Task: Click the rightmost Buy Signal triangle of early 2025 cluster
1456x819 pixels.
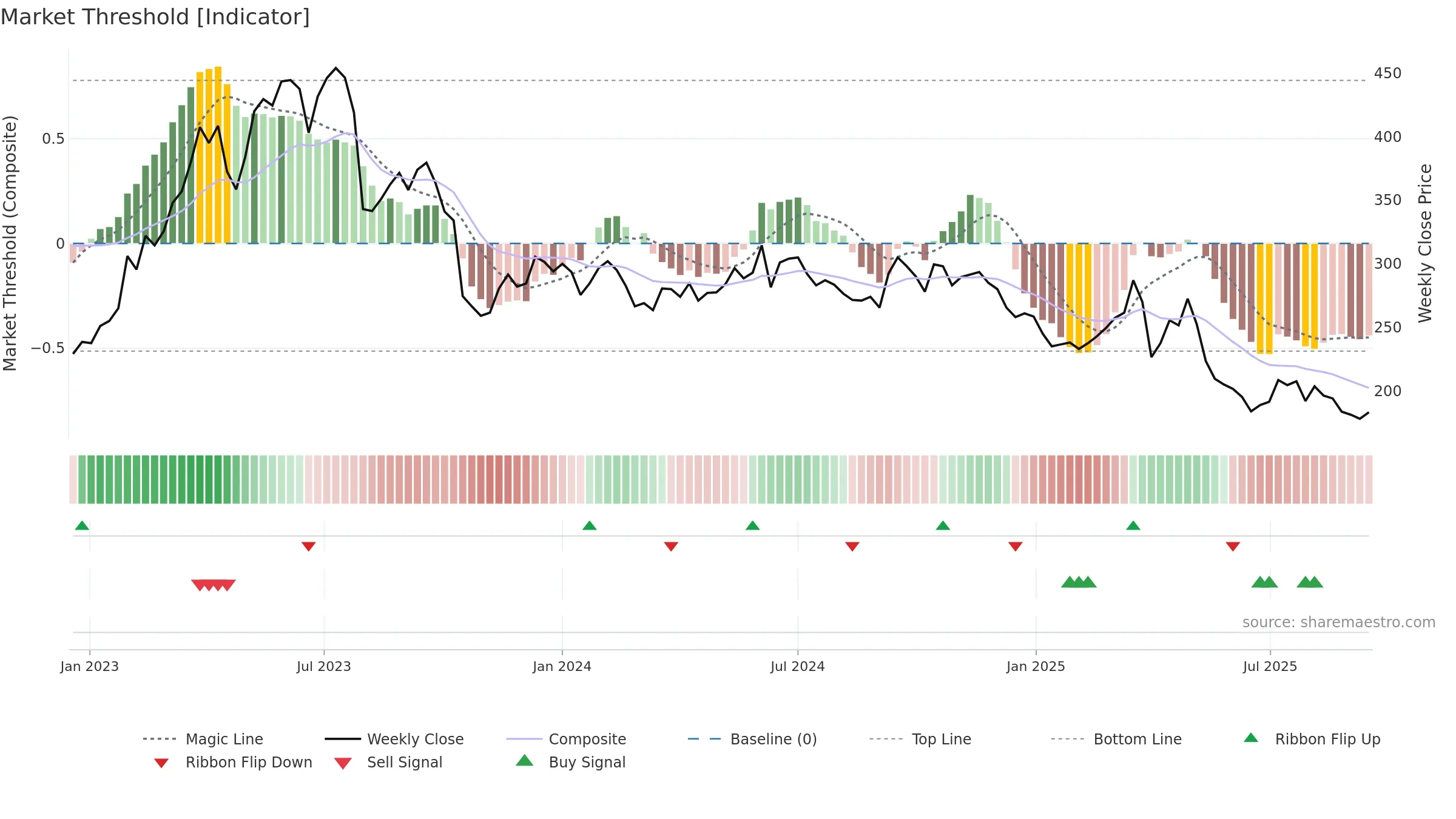Action: 1088,582
